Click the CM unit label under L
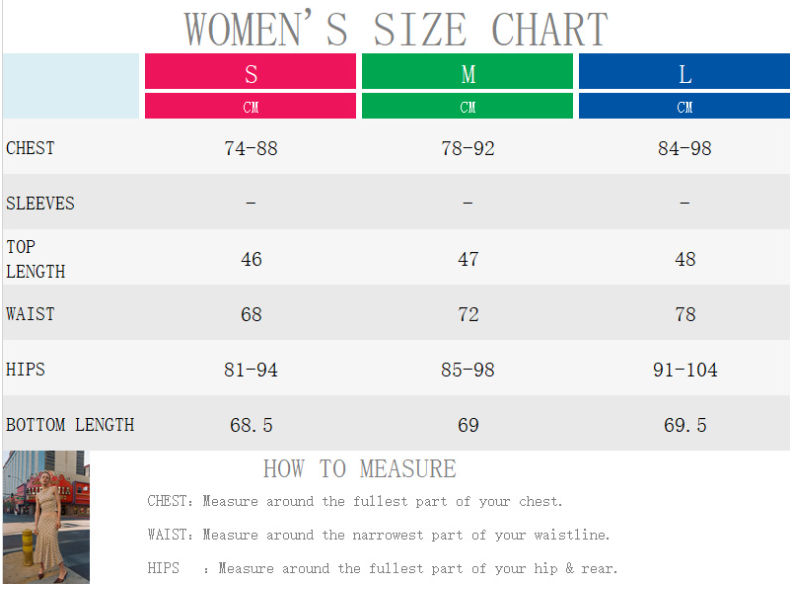 coord(685,107)
